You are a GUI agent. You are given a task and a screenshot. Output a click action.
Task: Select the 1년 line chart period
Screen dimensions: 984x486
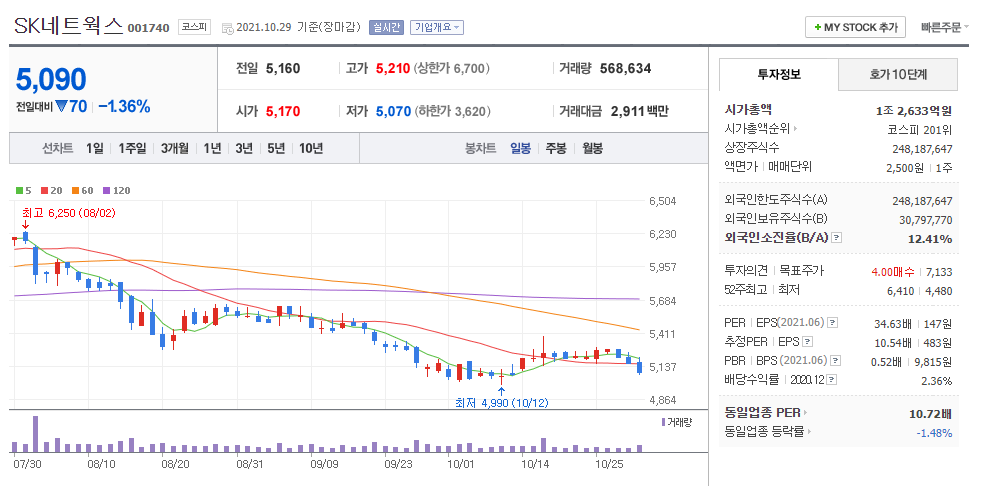coord(212,149)
